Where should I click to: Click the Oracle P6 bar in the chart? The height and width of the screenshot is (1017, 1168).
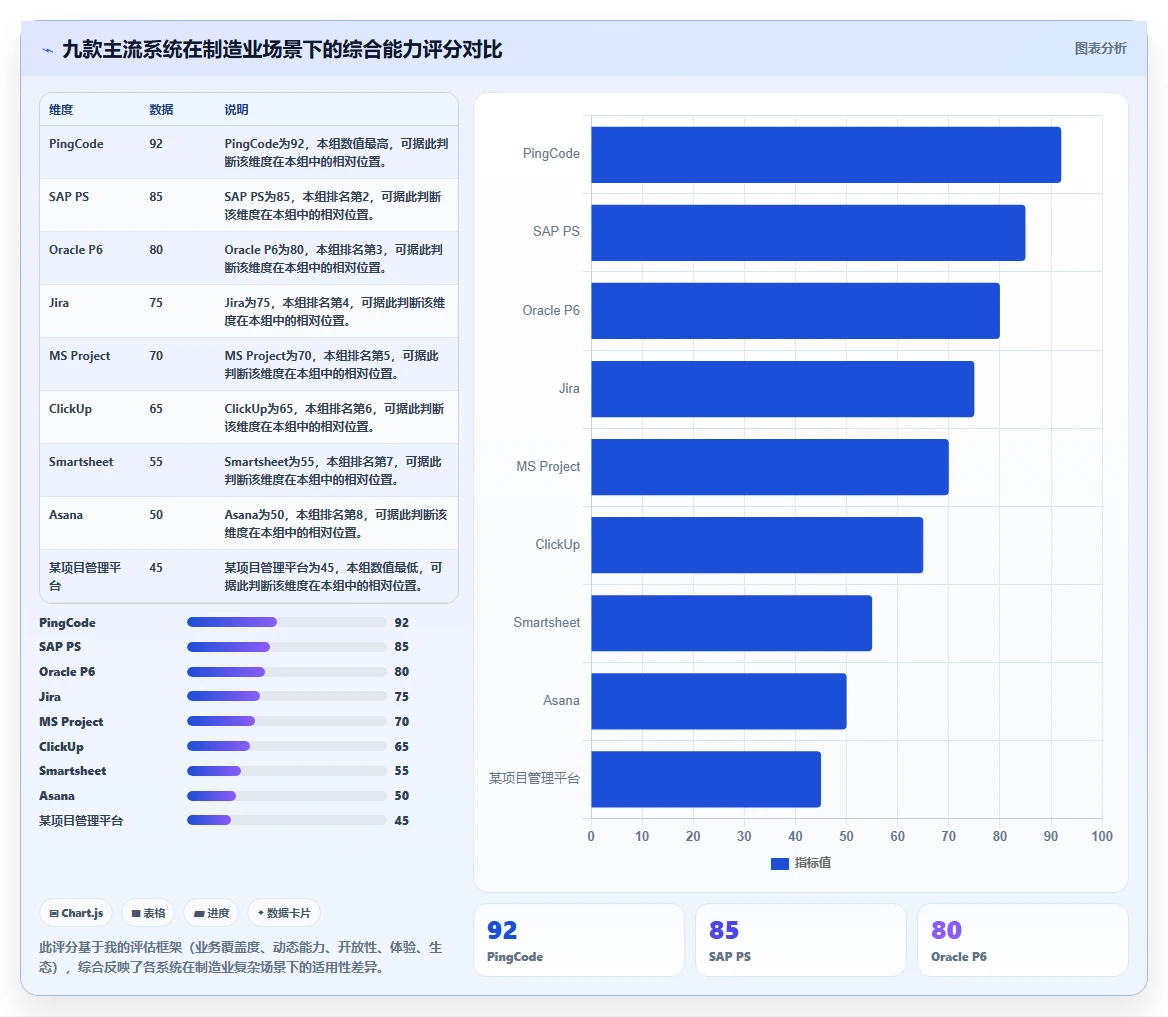(x=796, y=311)
